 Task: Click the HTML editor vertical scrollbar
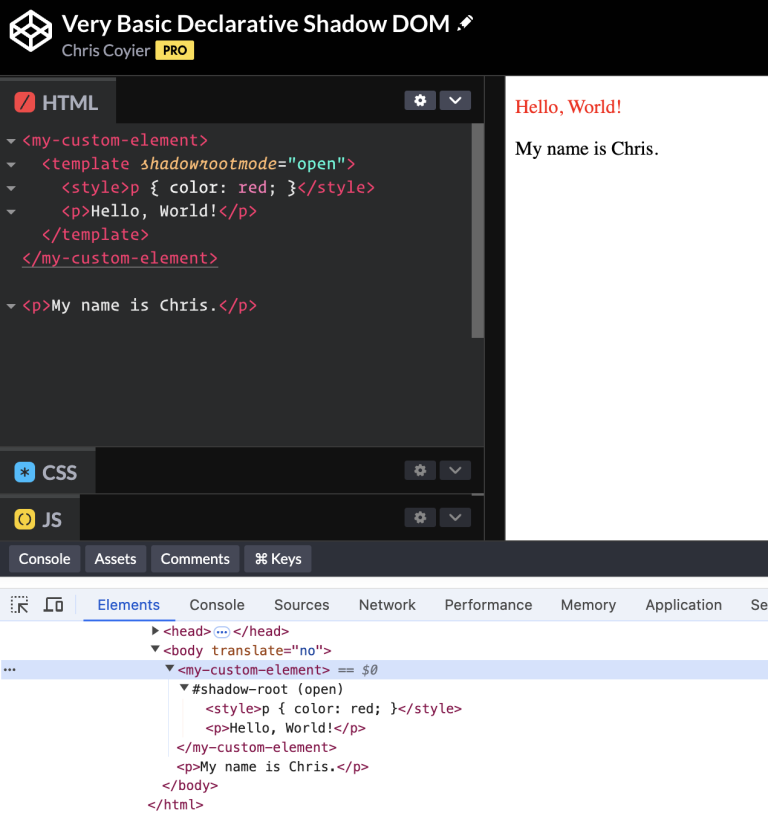click(x=477, y=230)
